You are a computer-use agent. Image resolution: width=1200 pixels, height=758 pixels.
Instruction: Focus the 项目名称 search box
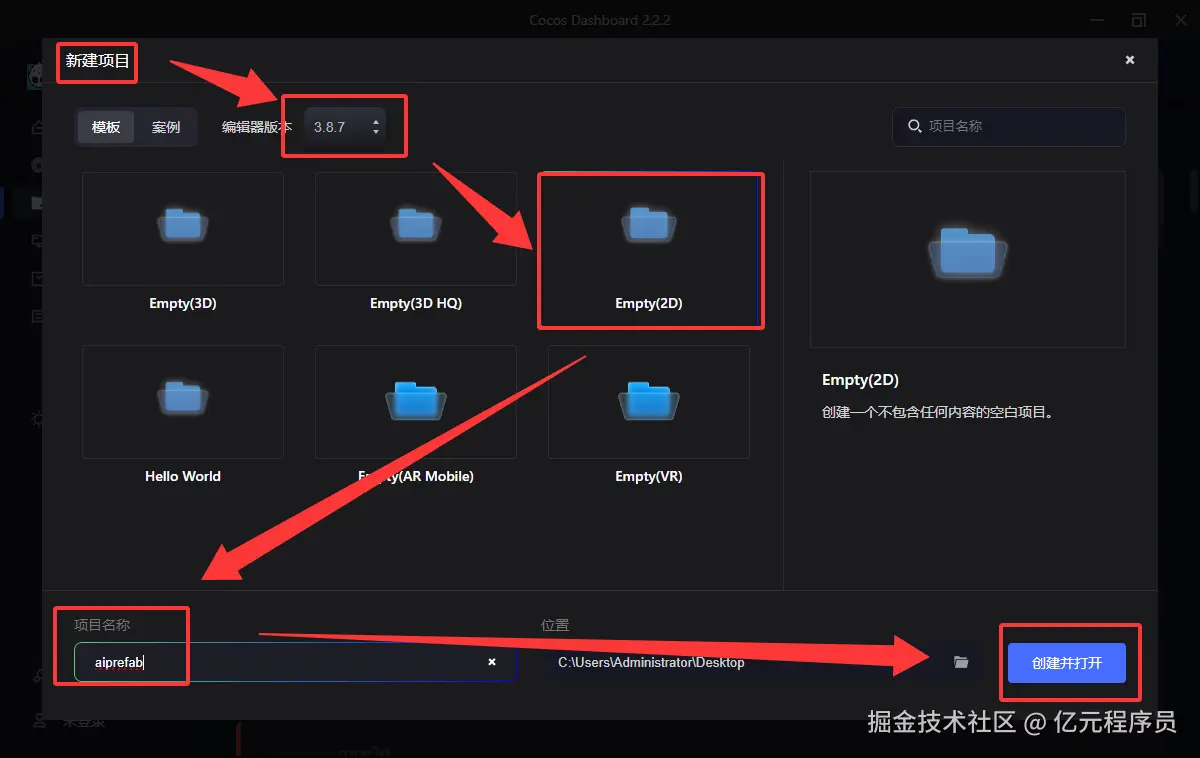[x=1009, y=126]
